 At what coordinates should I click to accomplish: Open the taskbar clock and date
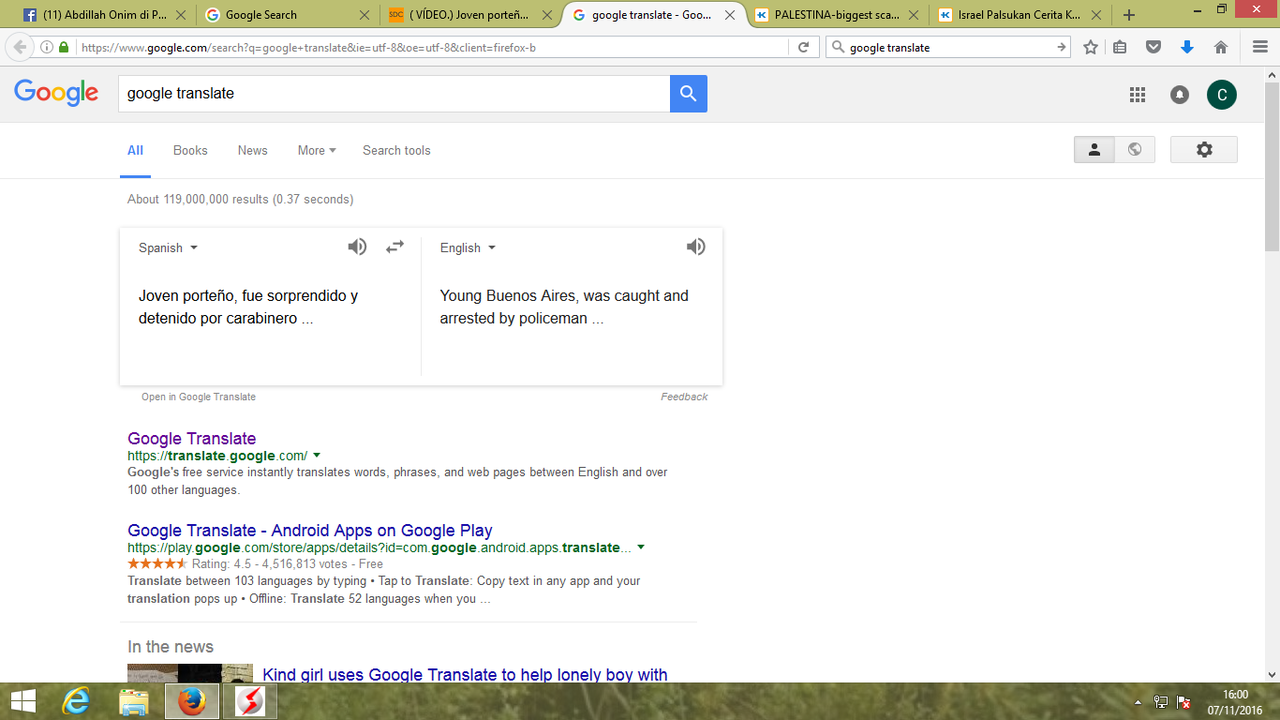(1236, 702)
